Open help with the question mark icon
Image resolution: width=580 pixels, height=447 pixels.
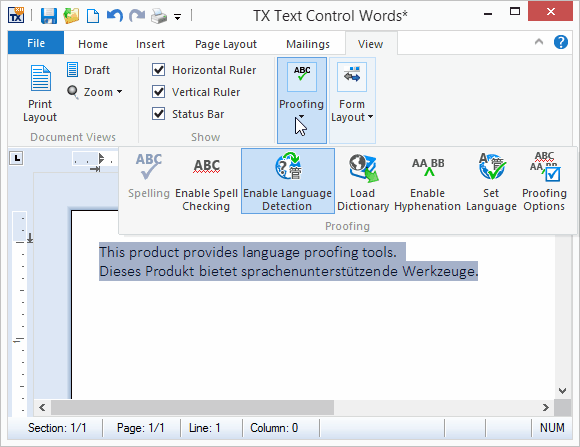click(x=561, y=42)
